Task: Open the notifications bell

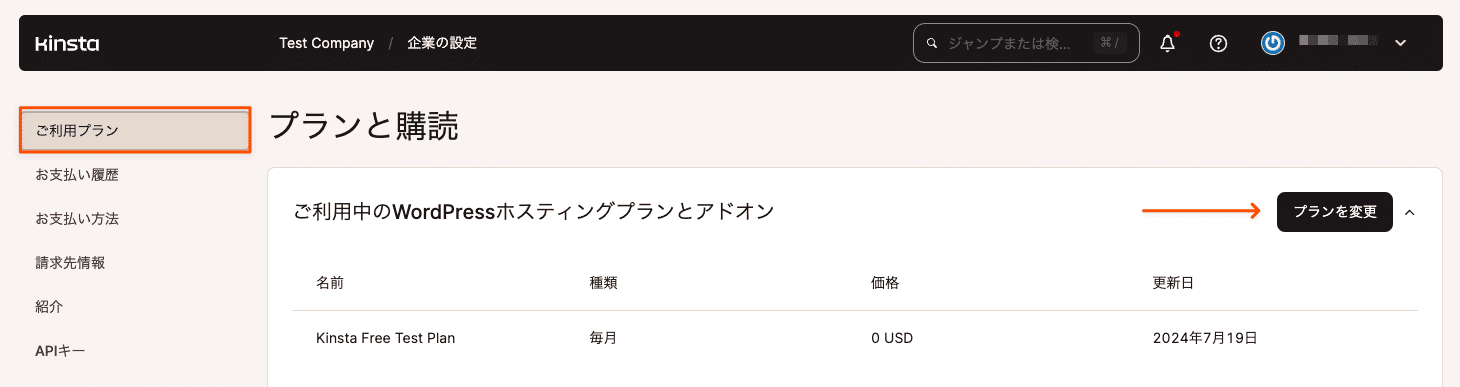Action: 1167,43
